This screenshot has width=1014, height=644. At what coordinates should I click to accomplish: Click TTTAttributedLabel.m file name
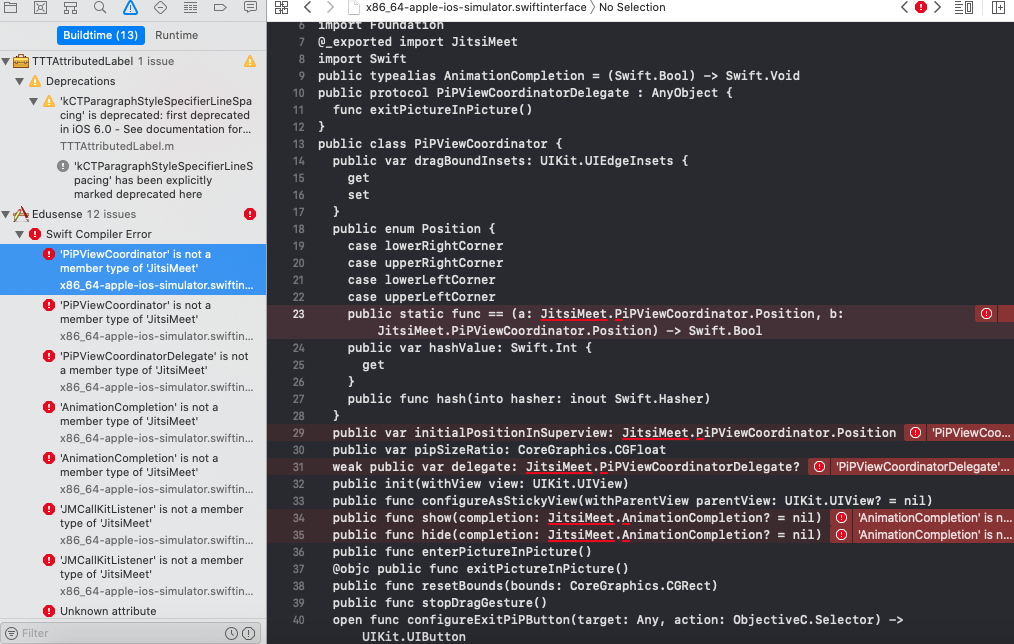tap(116, 146)
